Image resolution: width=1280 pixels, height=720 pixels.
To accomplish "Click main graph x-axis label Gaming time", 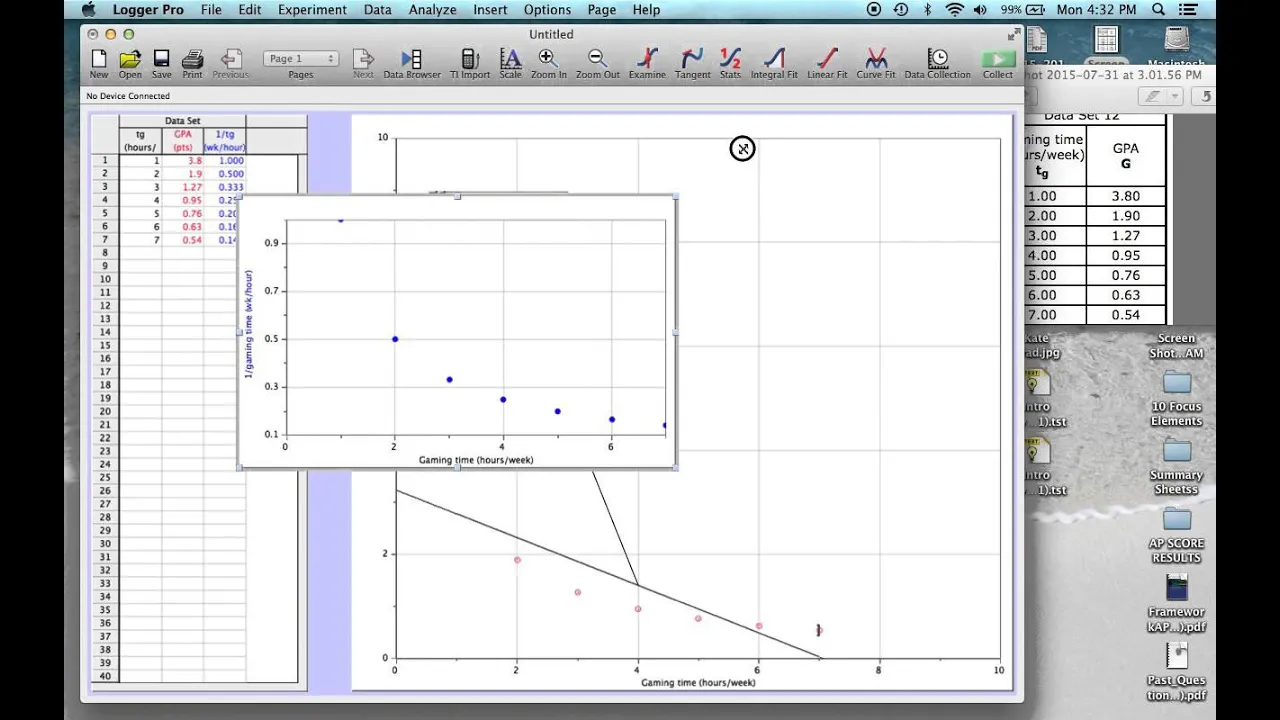I will click(698, 683).
